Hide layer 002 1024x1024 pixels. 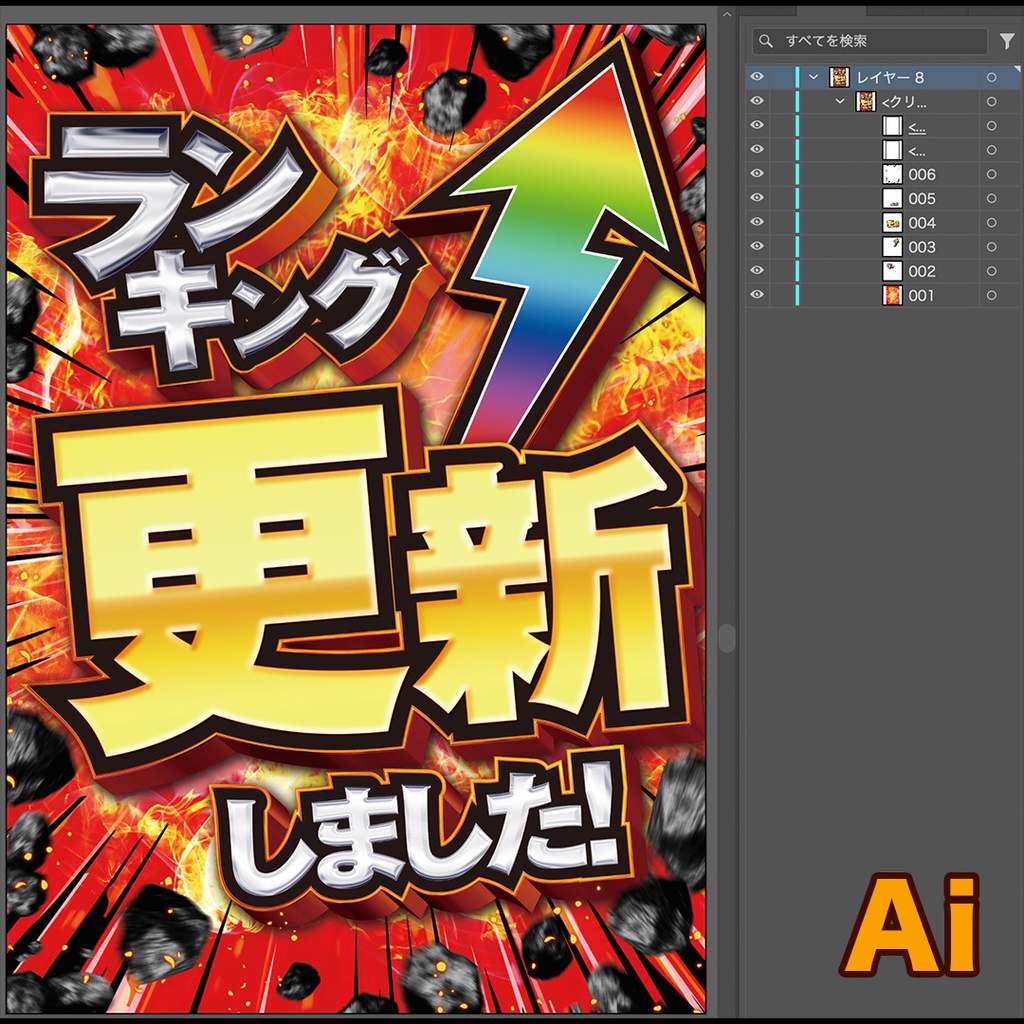pos(757,270)
